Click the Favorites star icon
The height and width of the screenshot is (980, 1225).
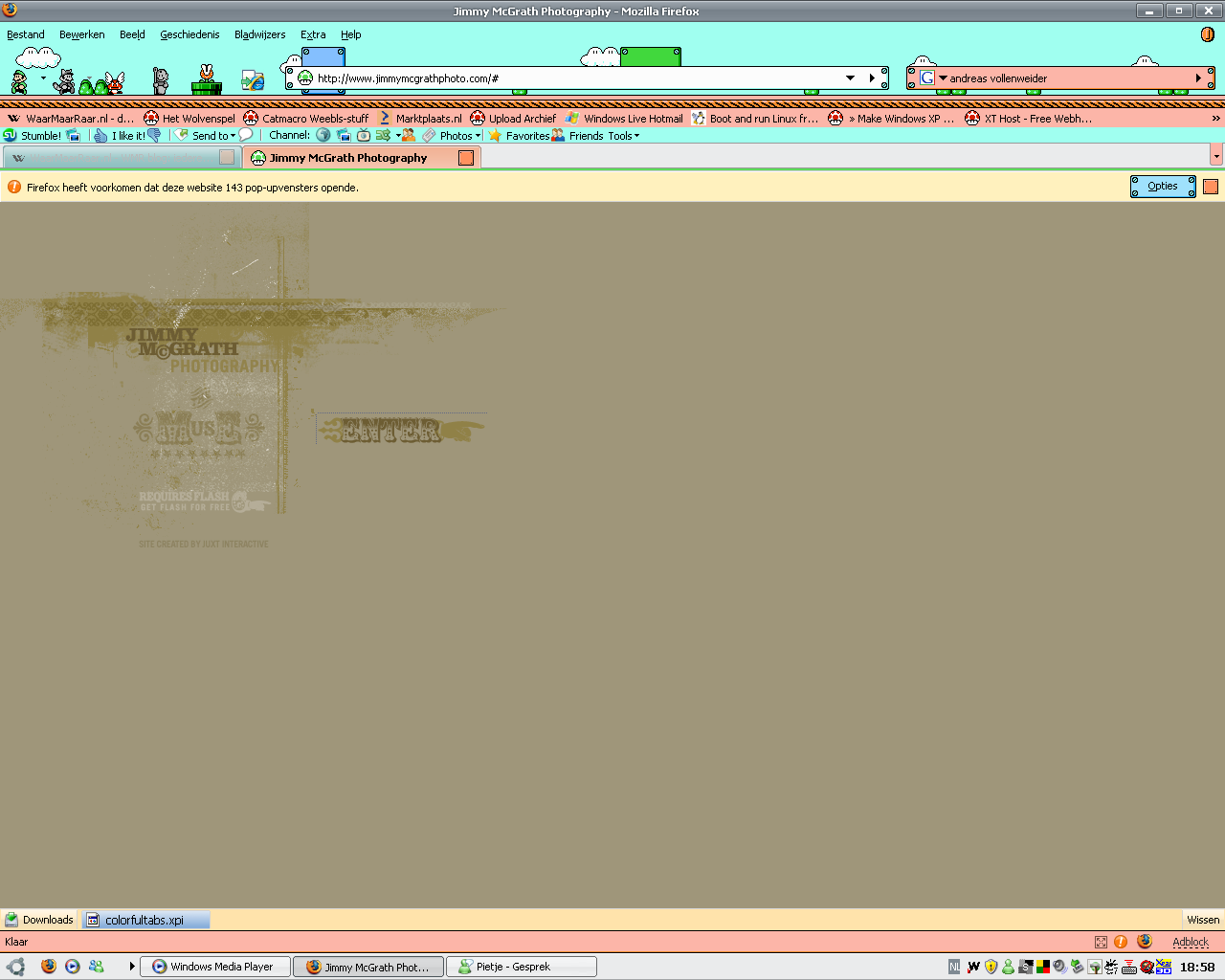tap(496, 136)
